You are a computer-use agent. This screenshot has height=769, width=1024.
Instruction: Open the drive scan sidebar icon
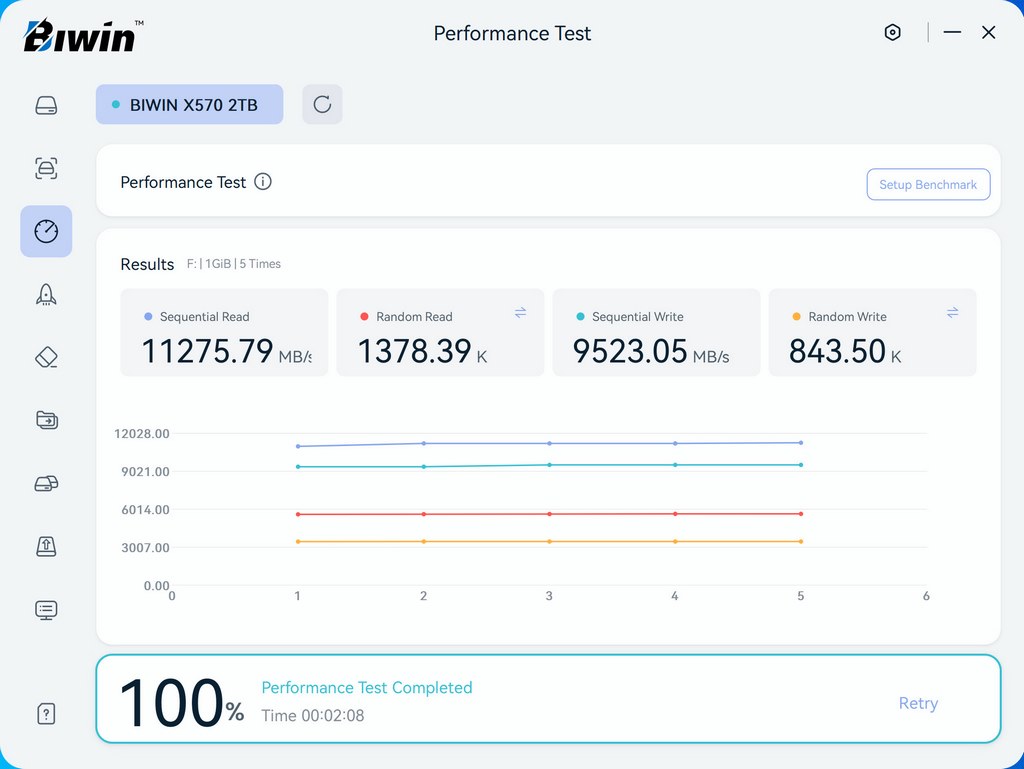46,168
